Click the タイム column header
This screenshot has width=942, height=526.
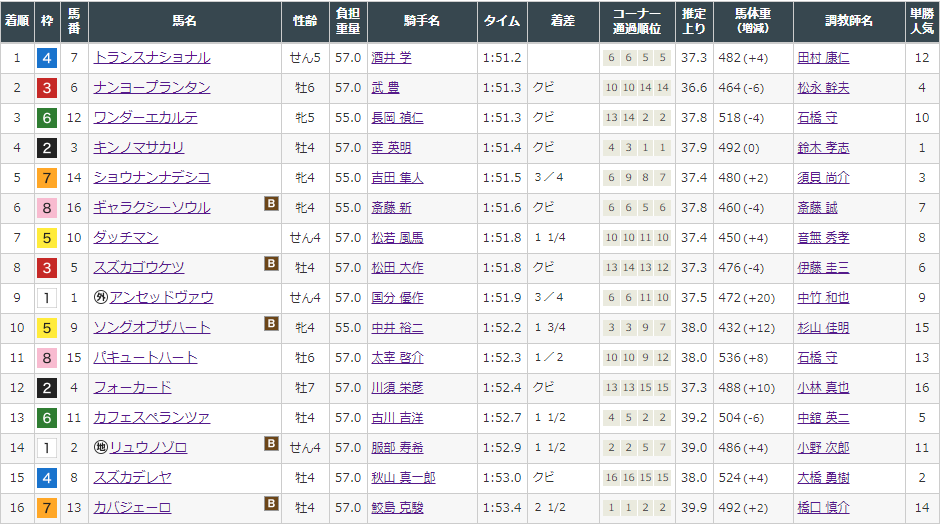(x=502, y=21)
